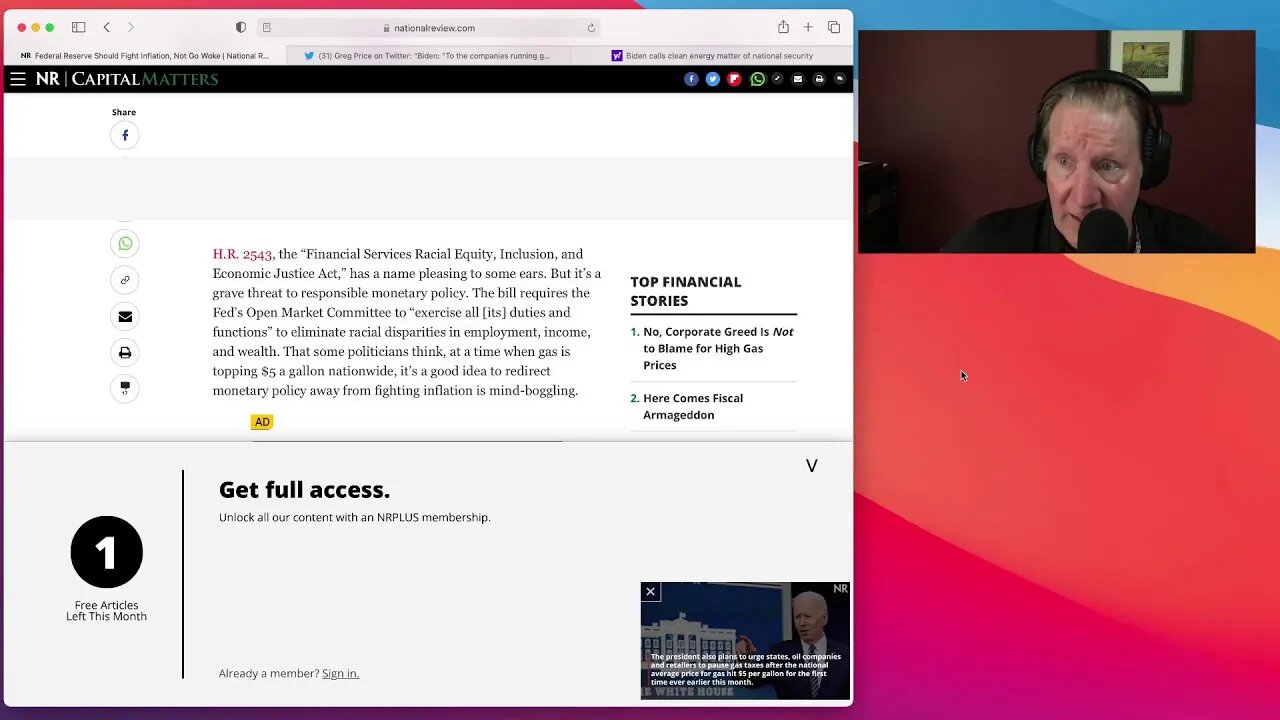This screenshot has width=1280, height=720.
Task: Open the 'Here Comes Fiscal Armageddon' story
Action: point(693,406)
